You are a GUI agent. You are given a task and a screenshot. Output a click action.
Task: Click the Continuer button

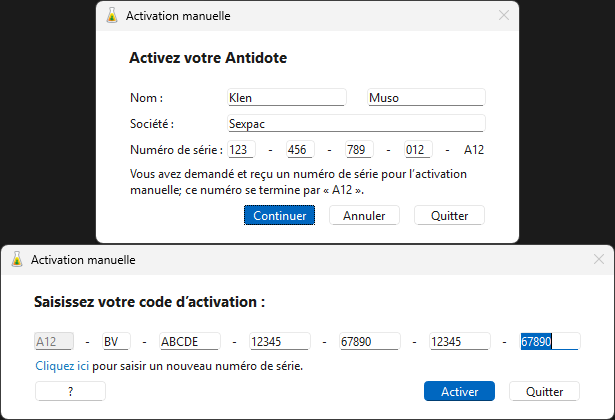(279, 215)
